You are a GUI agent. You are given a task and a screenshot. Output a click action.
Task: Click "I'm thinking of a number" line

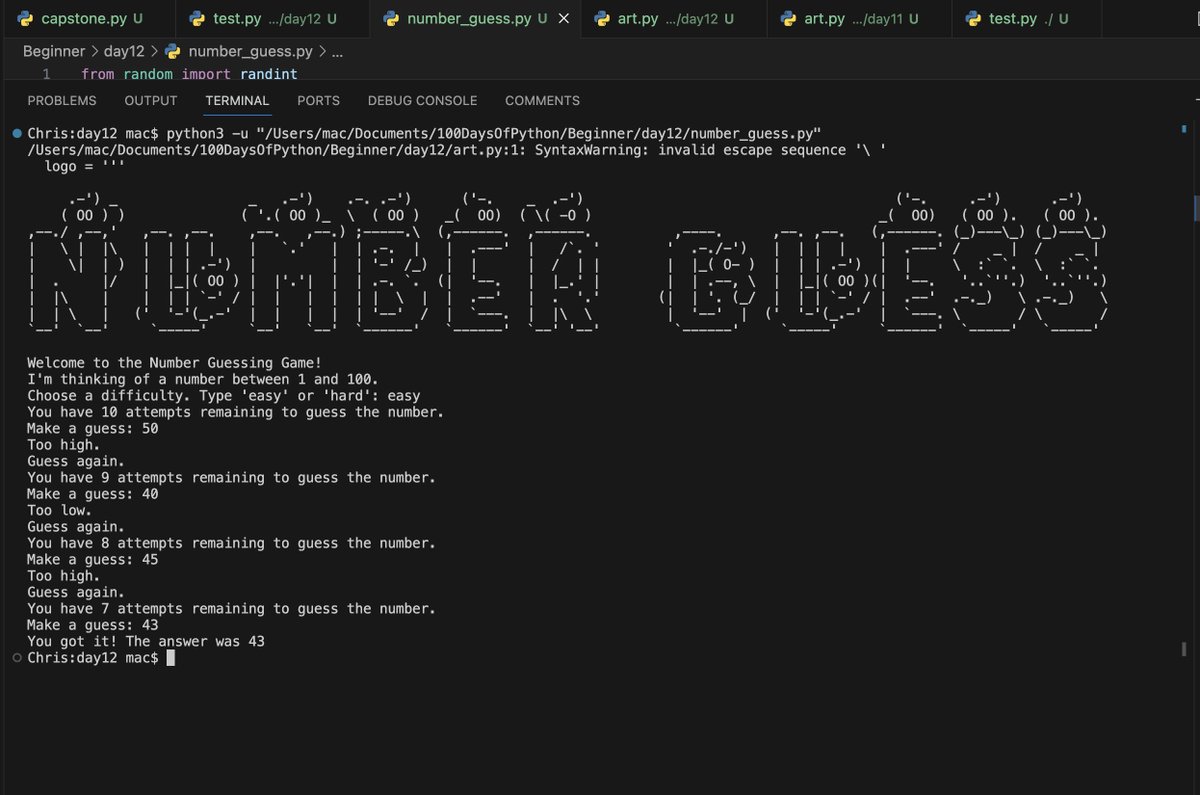203,379
